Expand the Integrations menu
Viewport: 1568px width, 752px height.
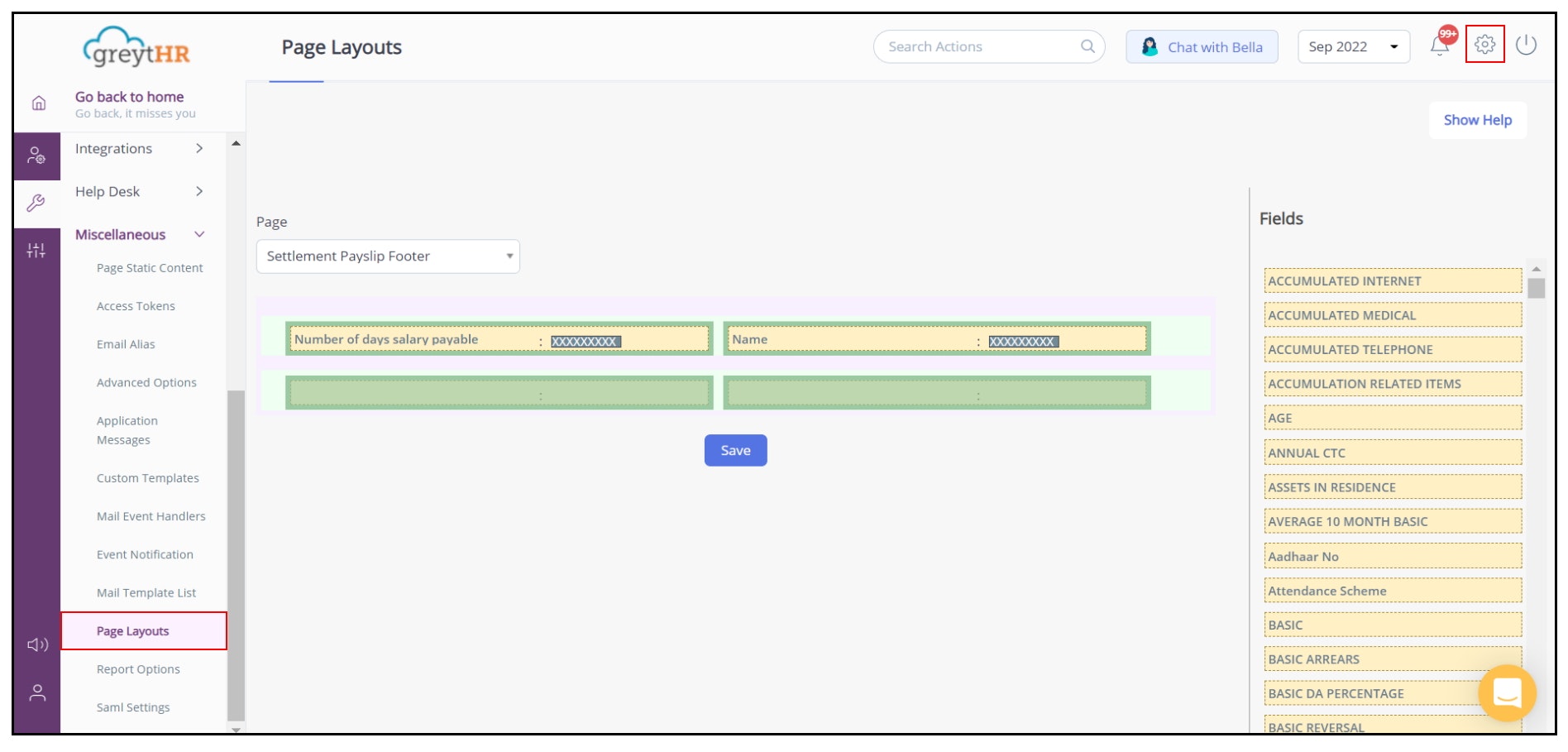point(139,149)
